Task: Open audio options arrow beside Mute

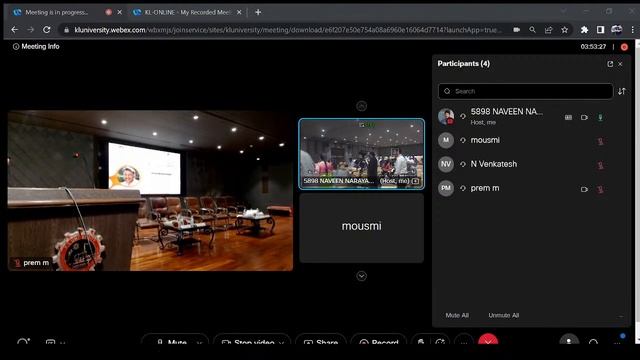Action: [200, 343]
